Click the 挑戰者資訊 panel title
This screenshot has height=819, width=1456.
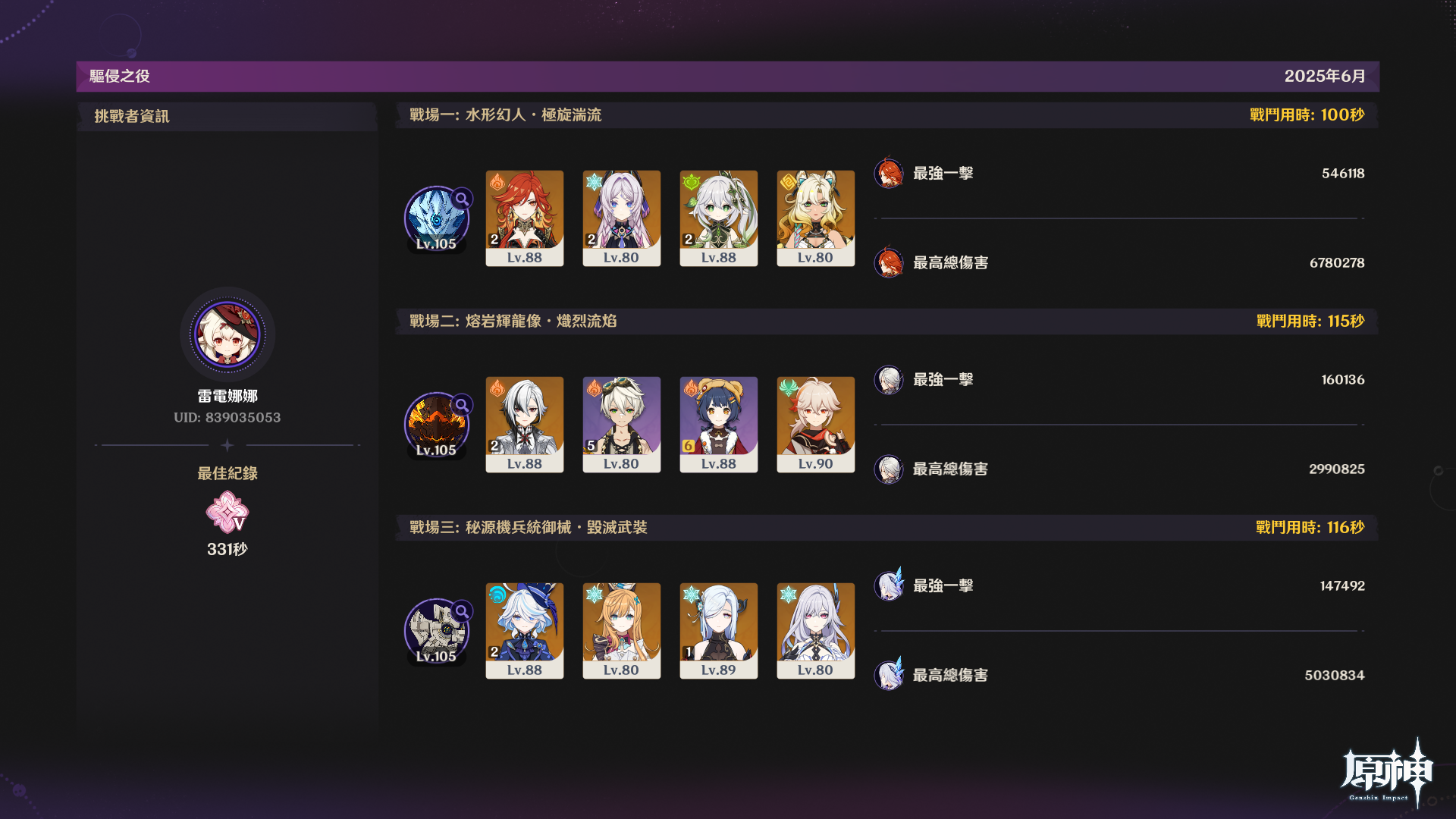coord(132,117)
